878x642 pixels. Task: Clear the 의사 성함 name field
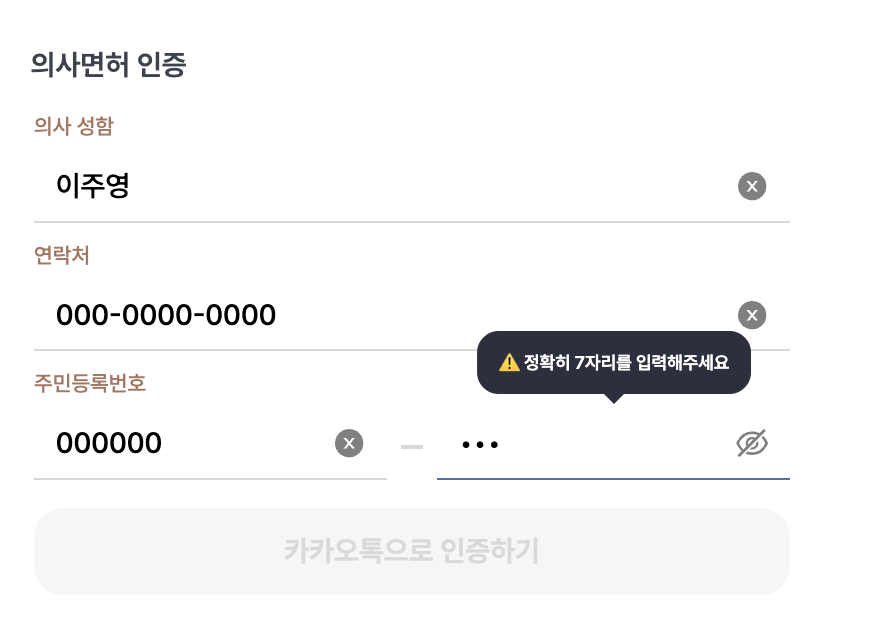tap(752, 186)
